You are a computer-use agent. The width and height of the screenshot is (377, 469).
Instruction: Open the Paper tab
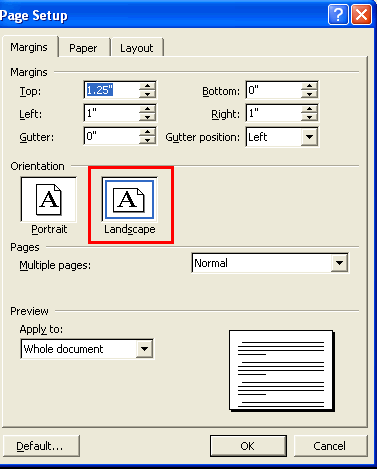(x=83, y=48)
